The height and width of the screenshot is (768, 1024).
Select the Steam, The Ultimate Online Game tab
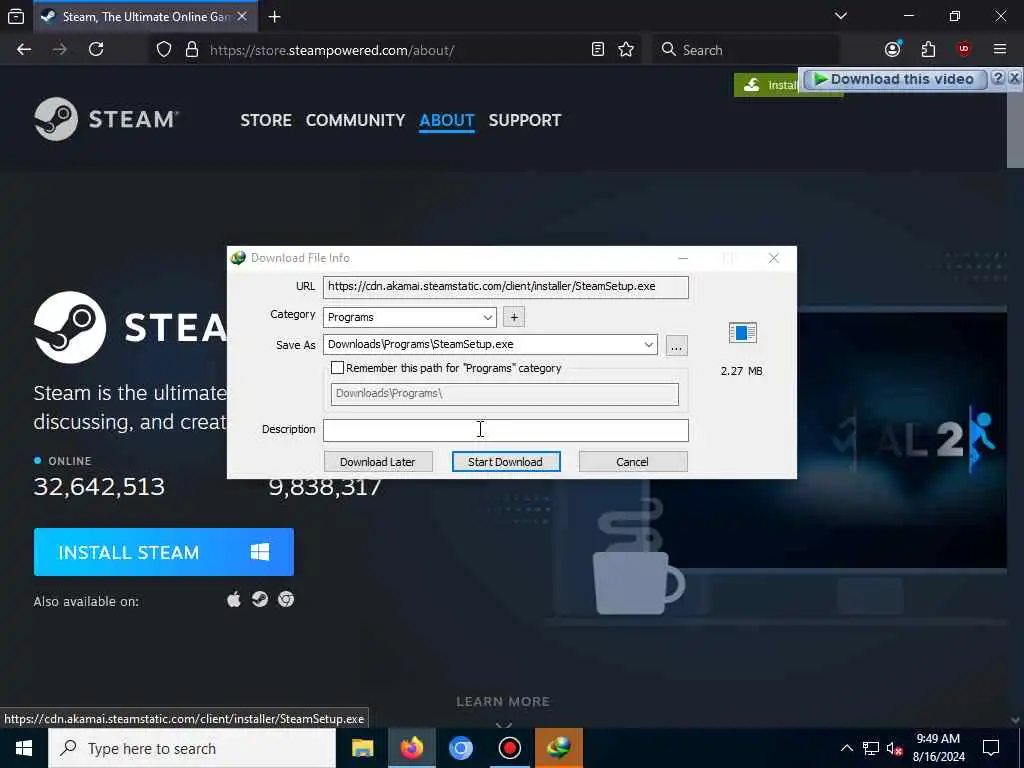[x=145, y=16]
